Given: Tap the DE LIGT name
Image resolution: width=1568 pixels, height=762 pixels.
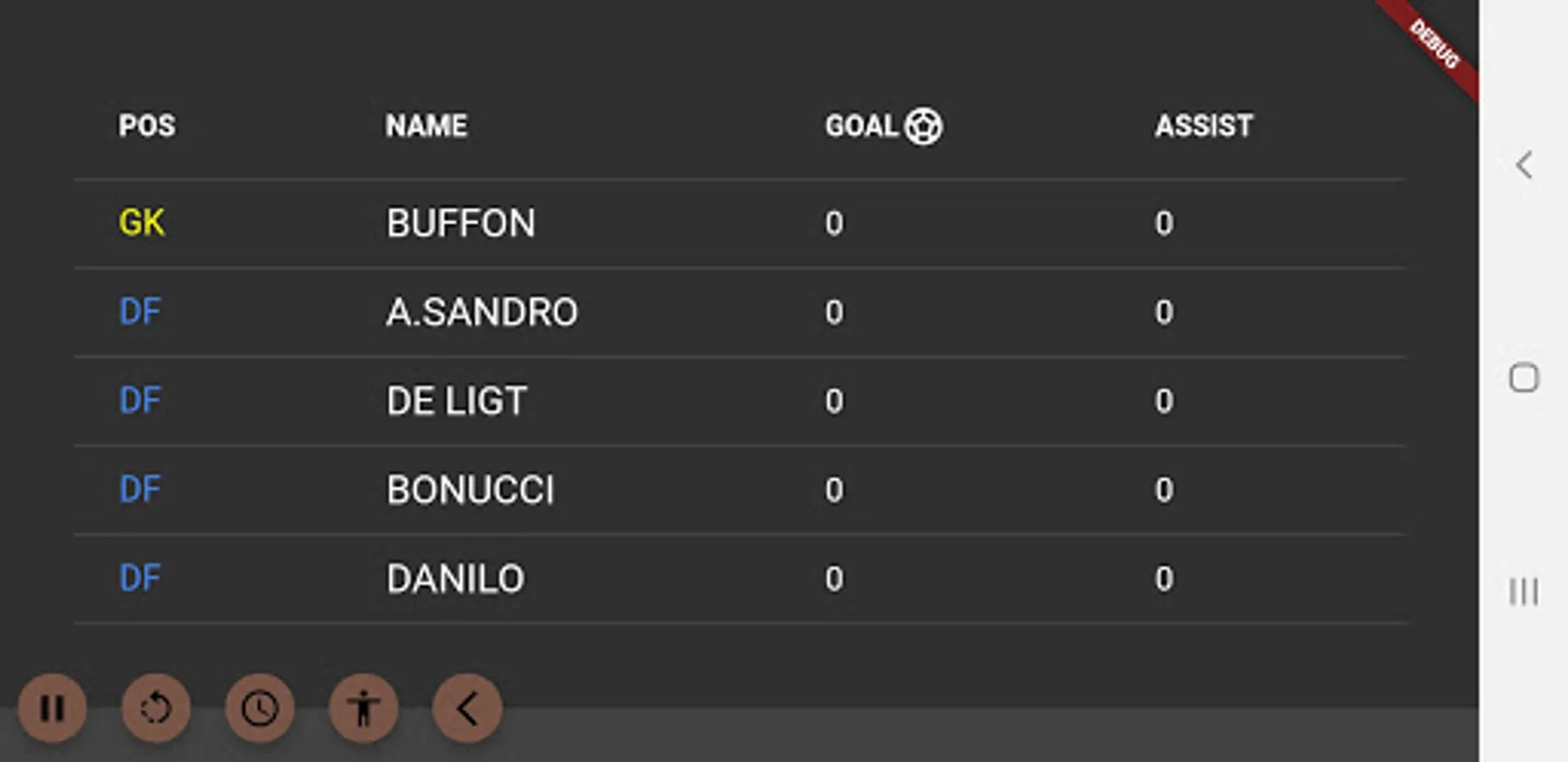Looking at the screenshot, I should tap(457, 401).
